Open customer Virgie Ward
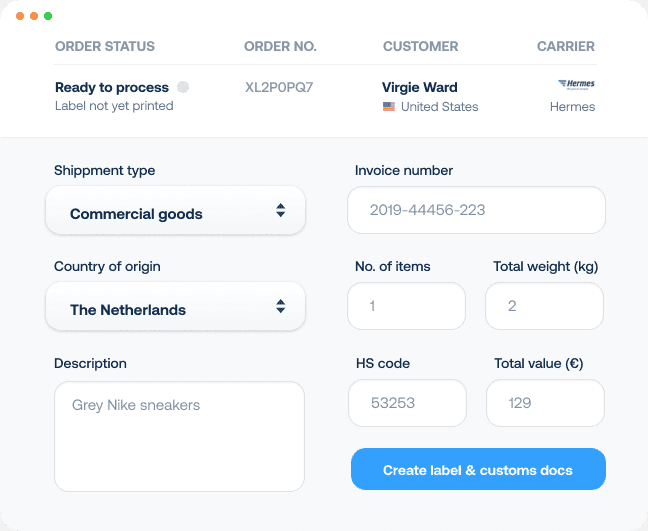Viewport: 648px width, 531px height. click(x=419, y=88)
